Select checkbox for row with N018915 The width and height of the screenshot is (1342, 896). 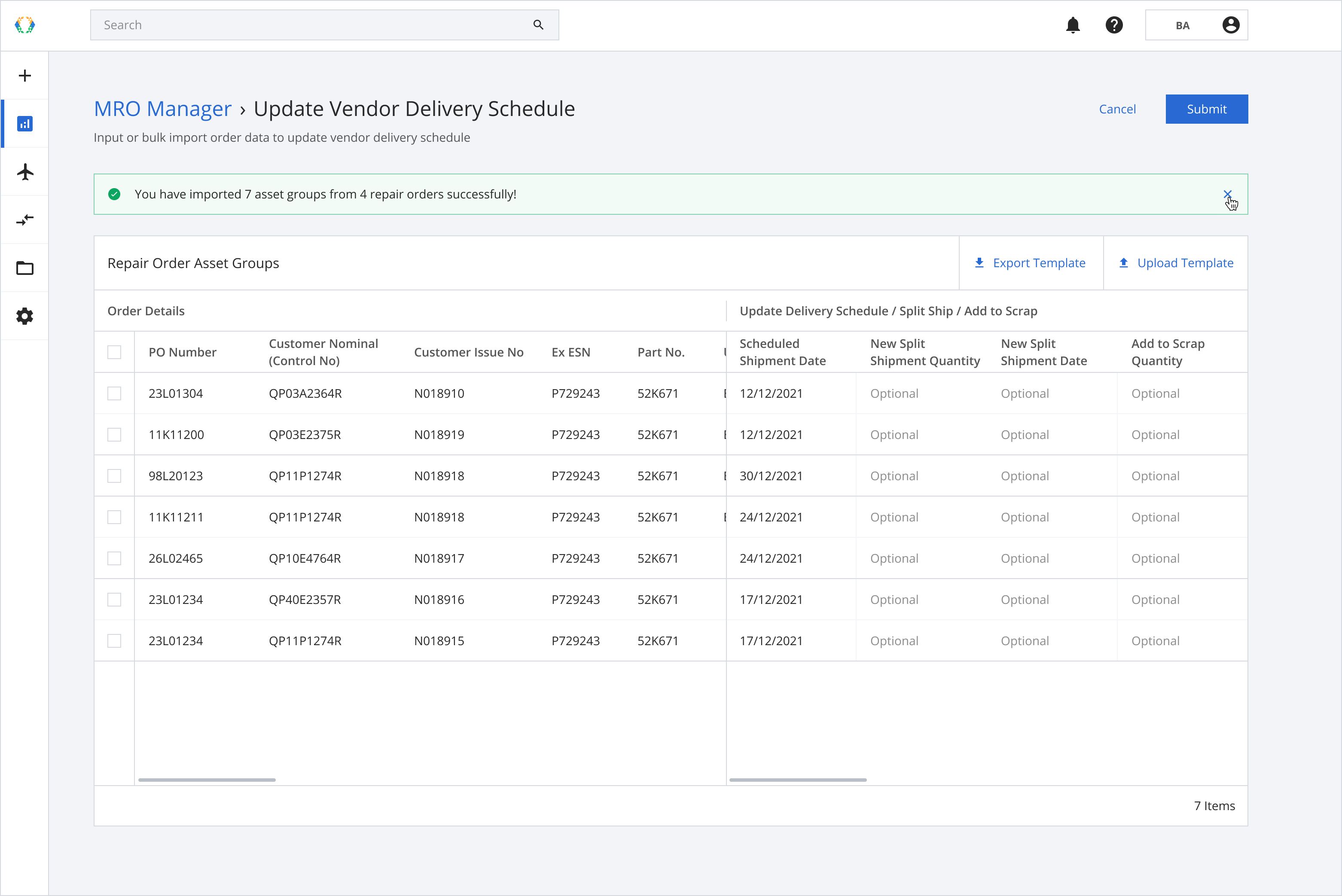(x=114, y=640)
